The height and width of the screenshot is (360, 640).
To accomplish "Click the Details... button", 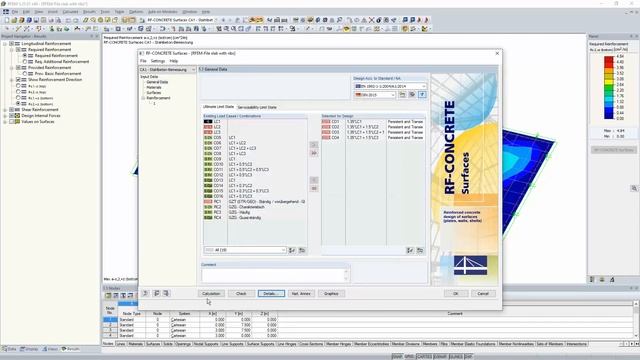I will [271, 293].
